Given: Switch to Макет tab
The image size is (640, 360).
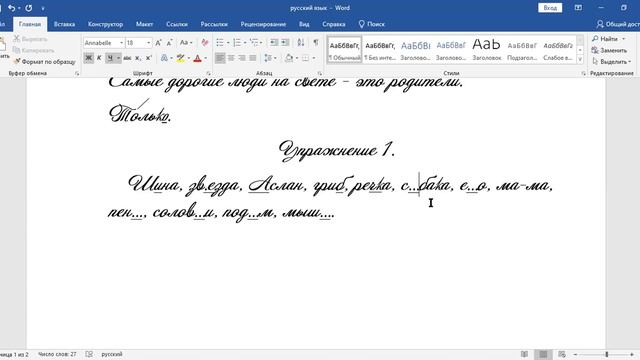Looking at the screenshot, I should pos(144,24).
